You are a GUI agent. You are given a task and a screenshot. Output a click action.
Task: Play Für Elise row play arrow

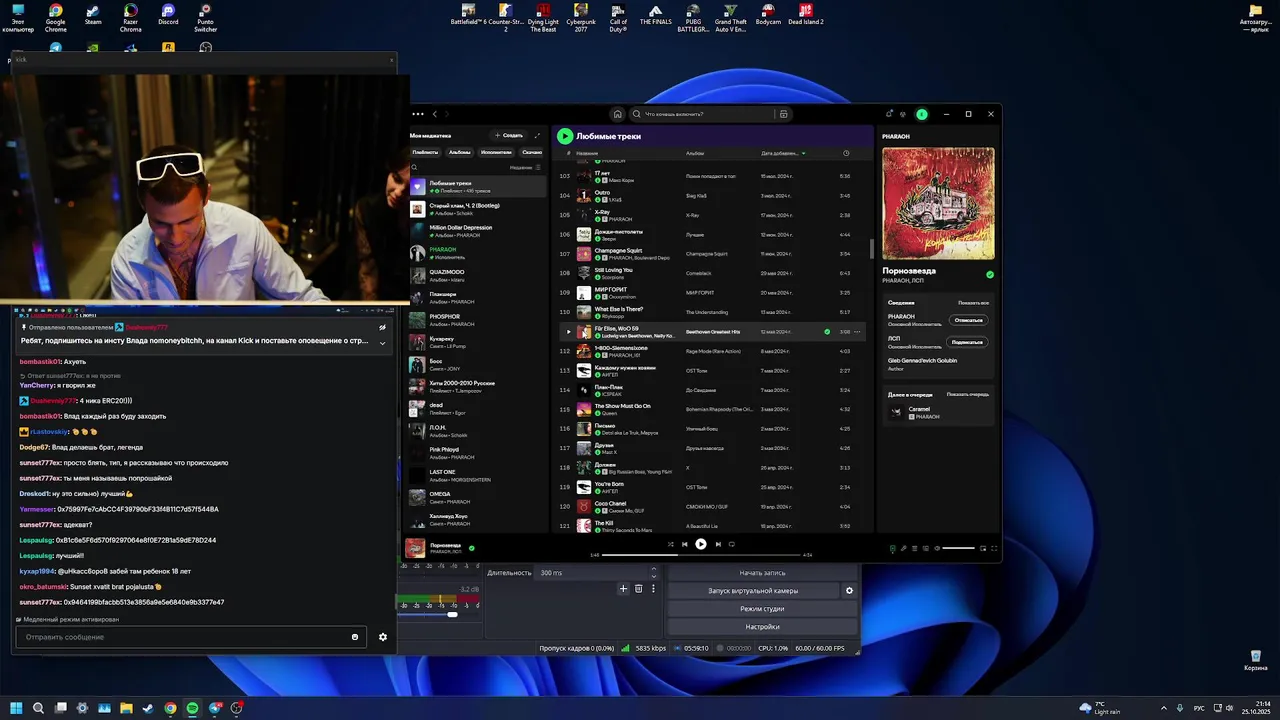[568, 332]
